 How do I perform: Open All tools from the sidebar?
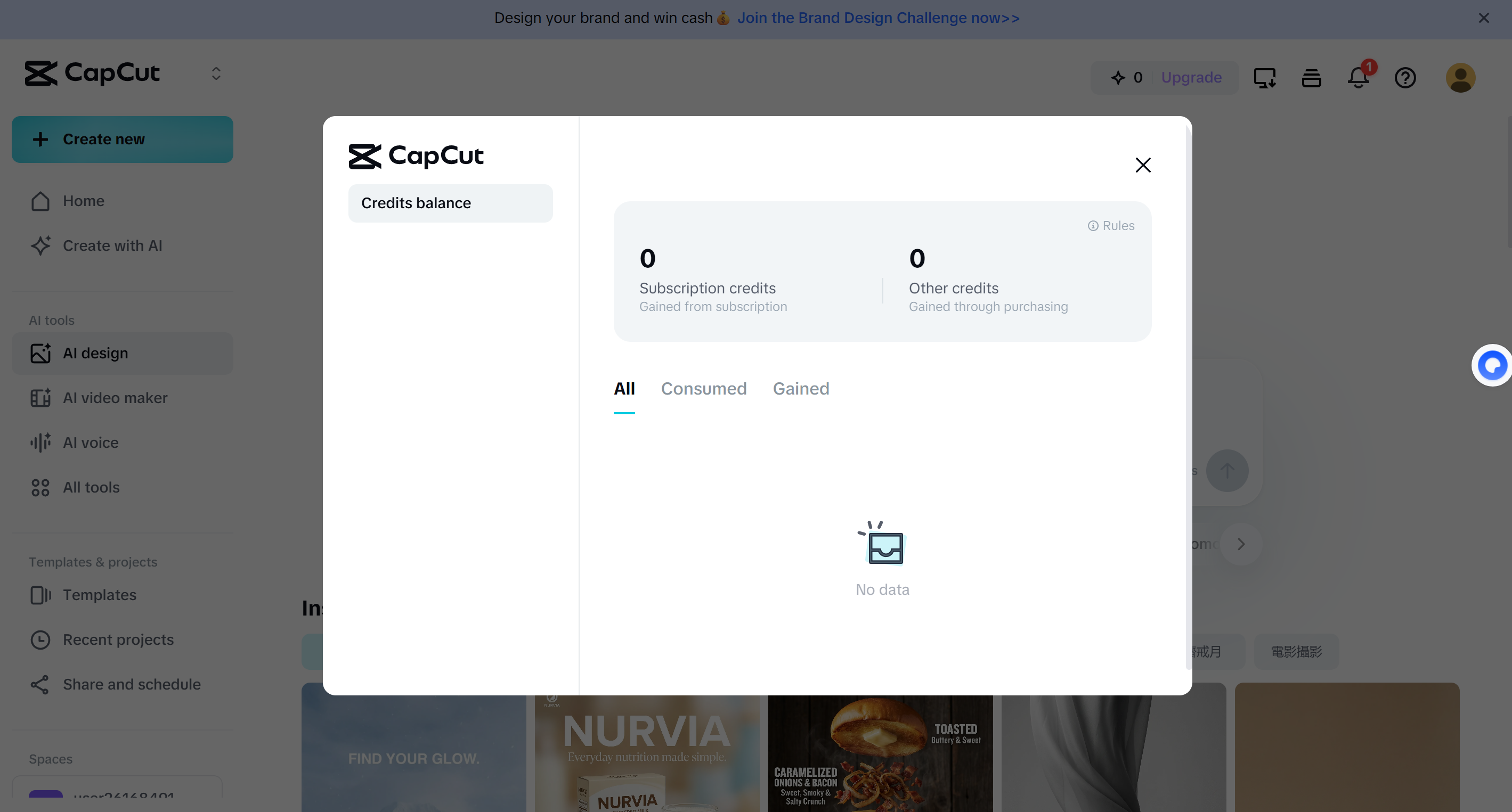point(91,487)
